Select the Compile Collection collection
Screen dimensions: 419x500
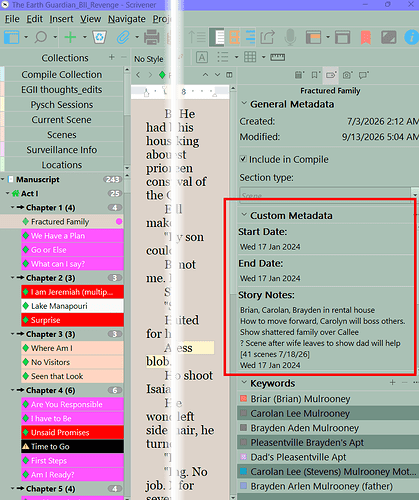(x=62, y=74)
